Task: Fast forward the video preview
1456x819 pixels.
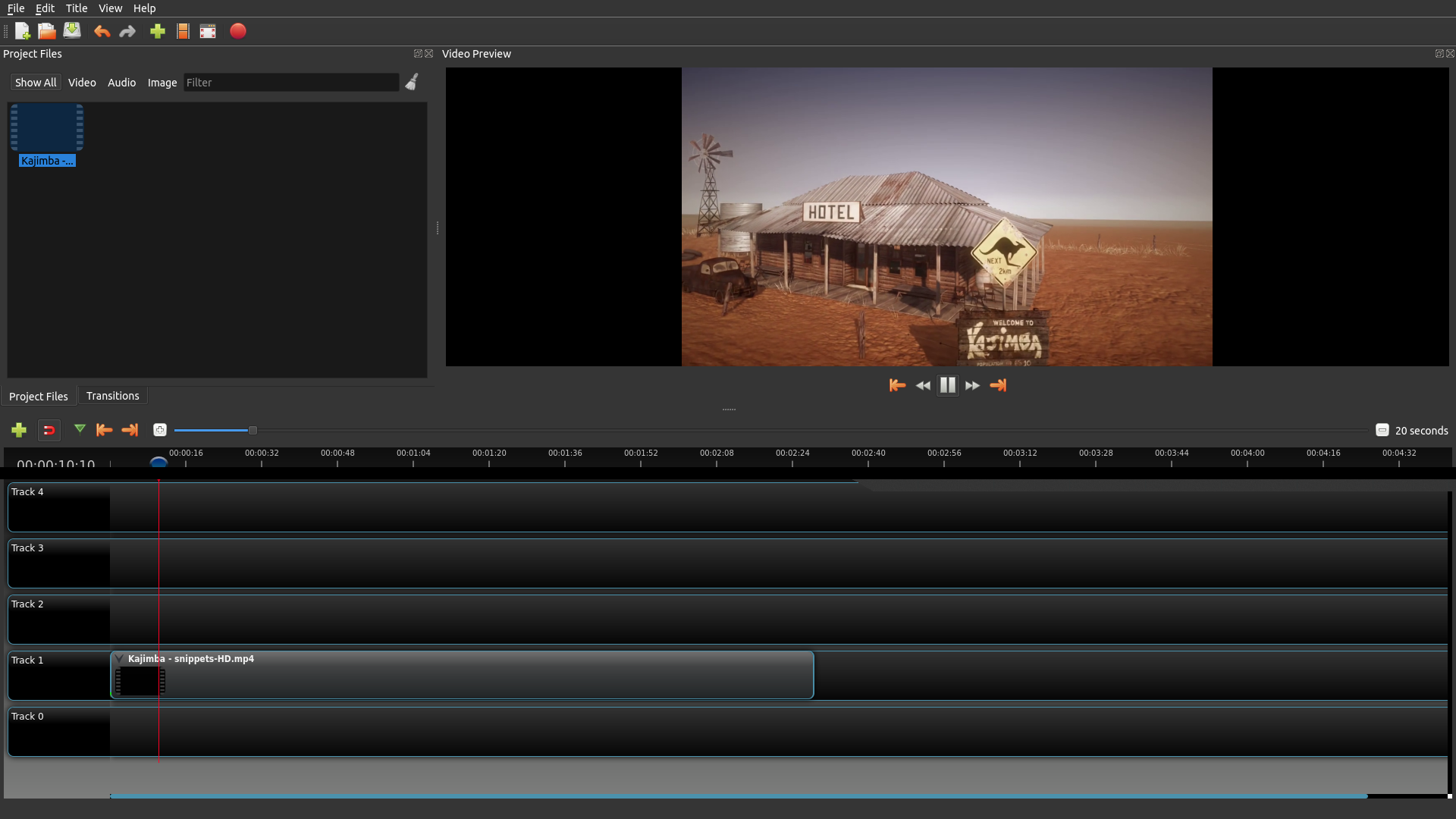Action: [973, 385]
